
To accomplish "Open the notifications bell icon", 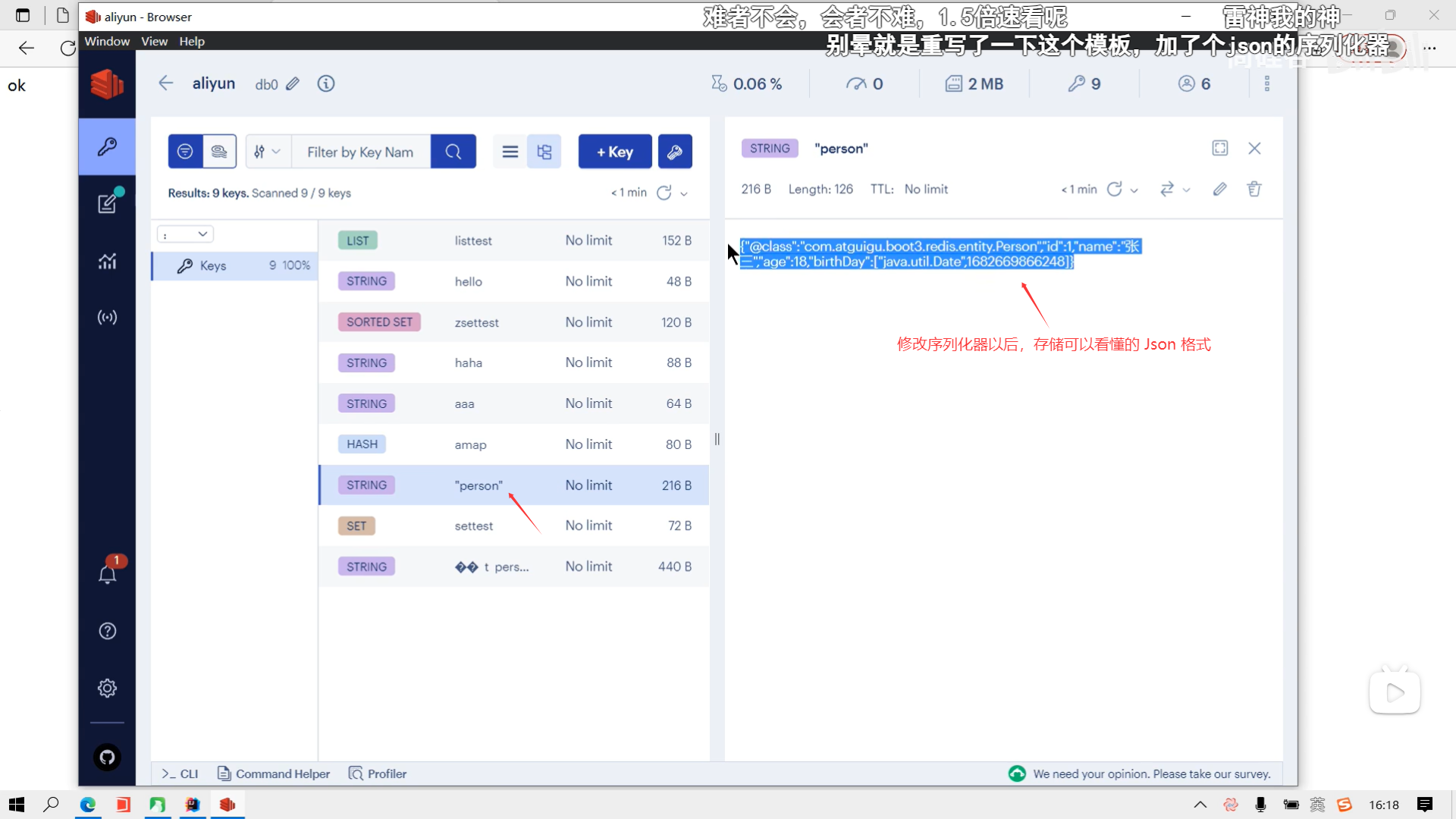I will 107,574.
